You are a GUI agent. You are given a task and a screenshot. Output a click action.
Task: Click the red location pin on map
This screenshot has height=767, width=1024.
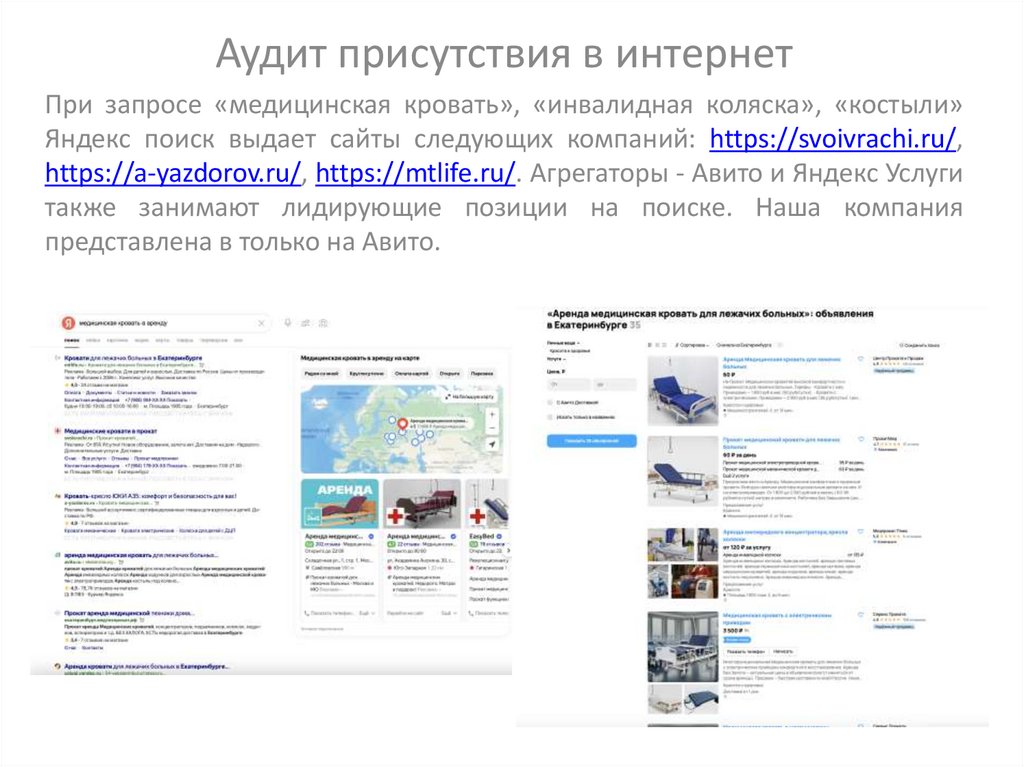(x=403, y=424)
